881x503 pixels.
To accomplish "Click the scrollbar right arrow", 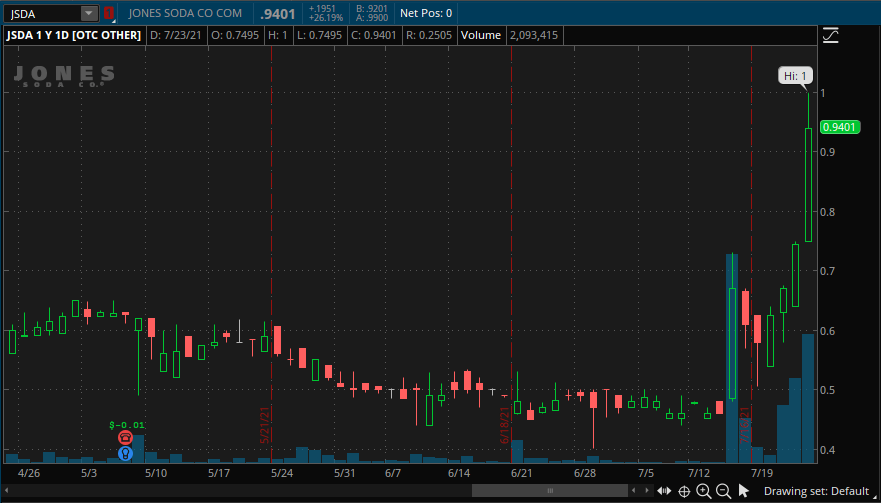I will tap(647, 491).
